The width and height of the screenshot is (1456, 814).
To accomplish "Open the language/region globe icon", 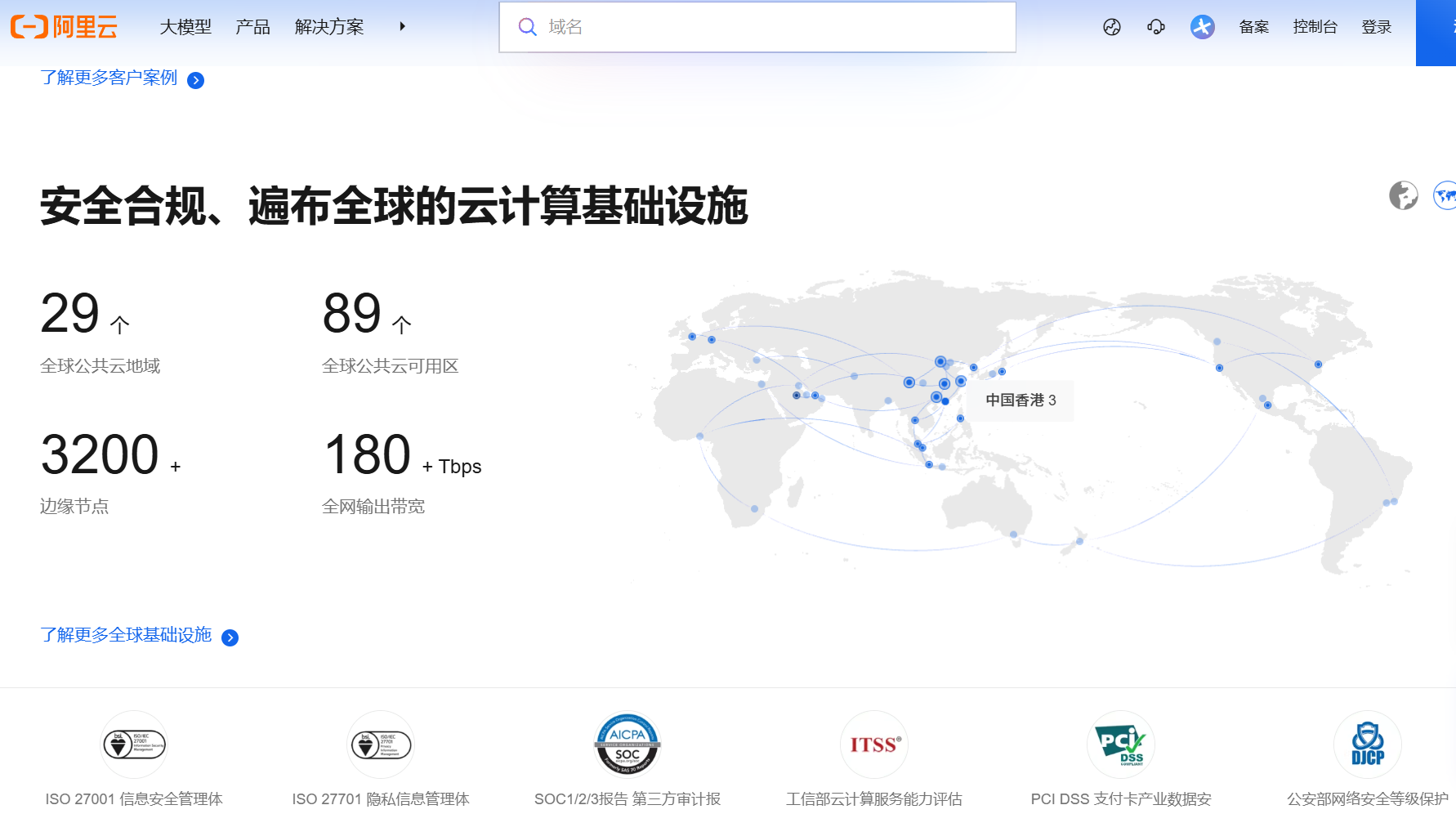I will (x=1112, y=26).
